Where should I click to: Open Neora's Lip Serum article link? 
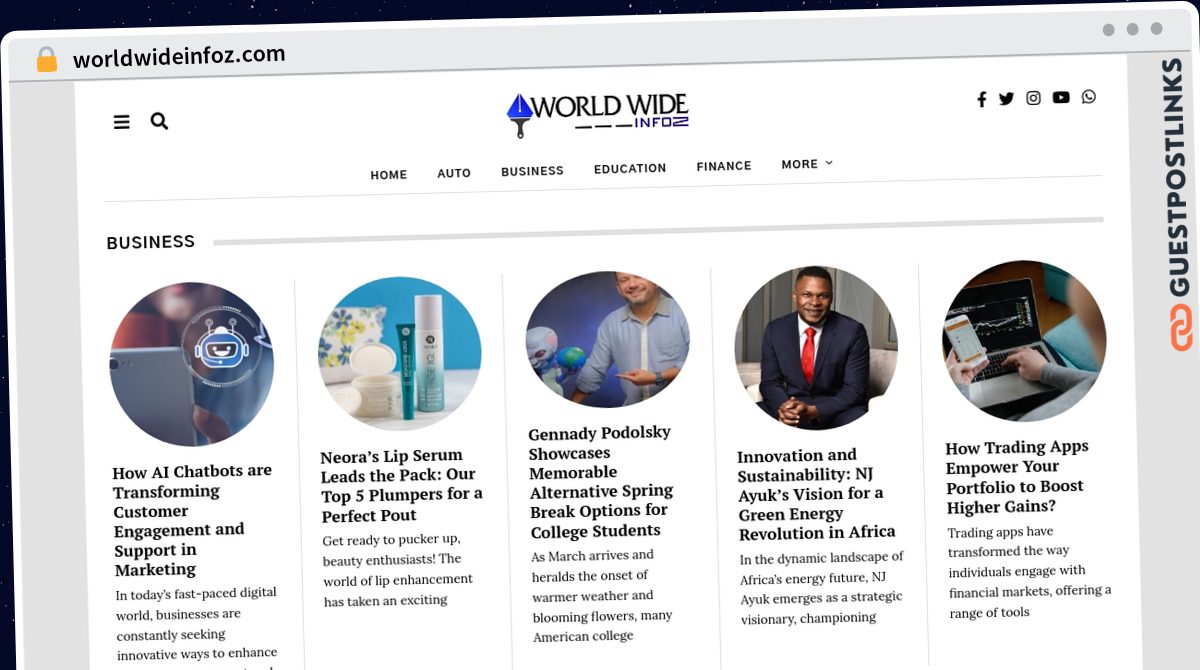point(401,485)
